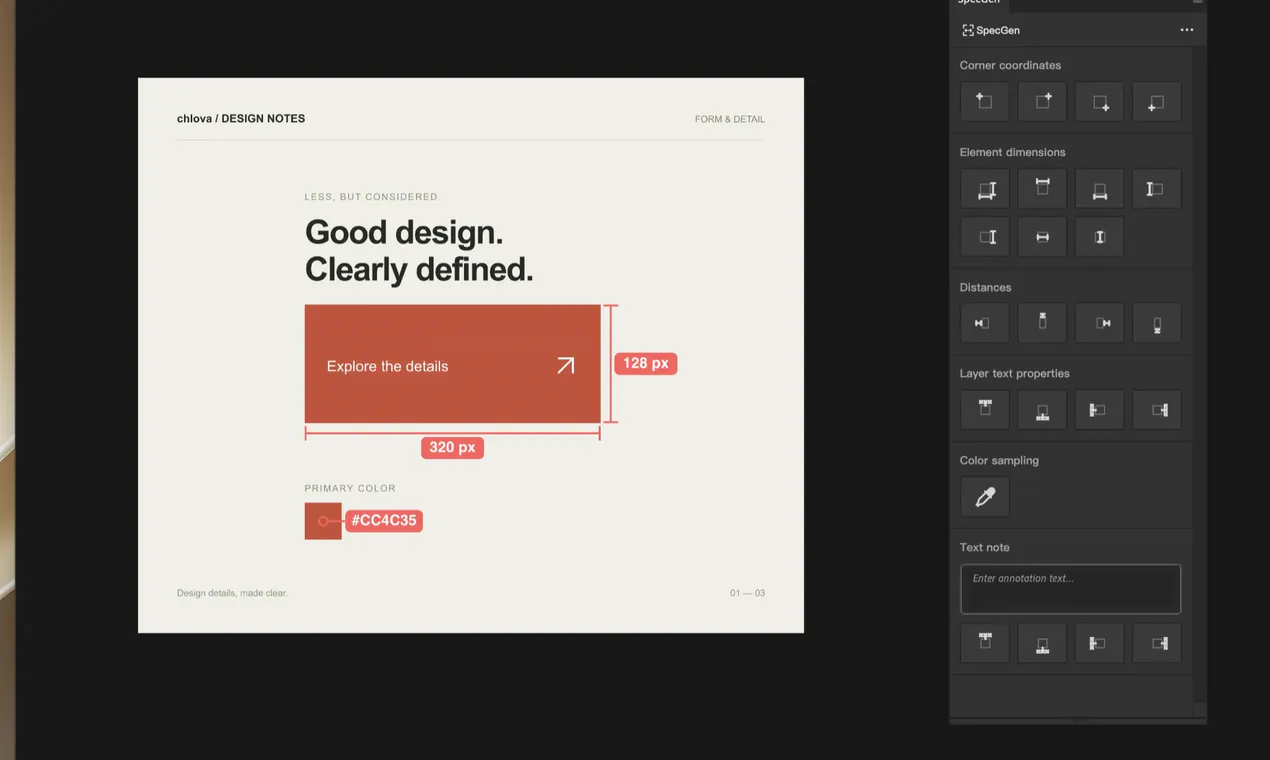The width and height of the screenshot is (1270, 760).
Task: Add bottom-left corner coordinates annotation
Action: (1157, 102)
